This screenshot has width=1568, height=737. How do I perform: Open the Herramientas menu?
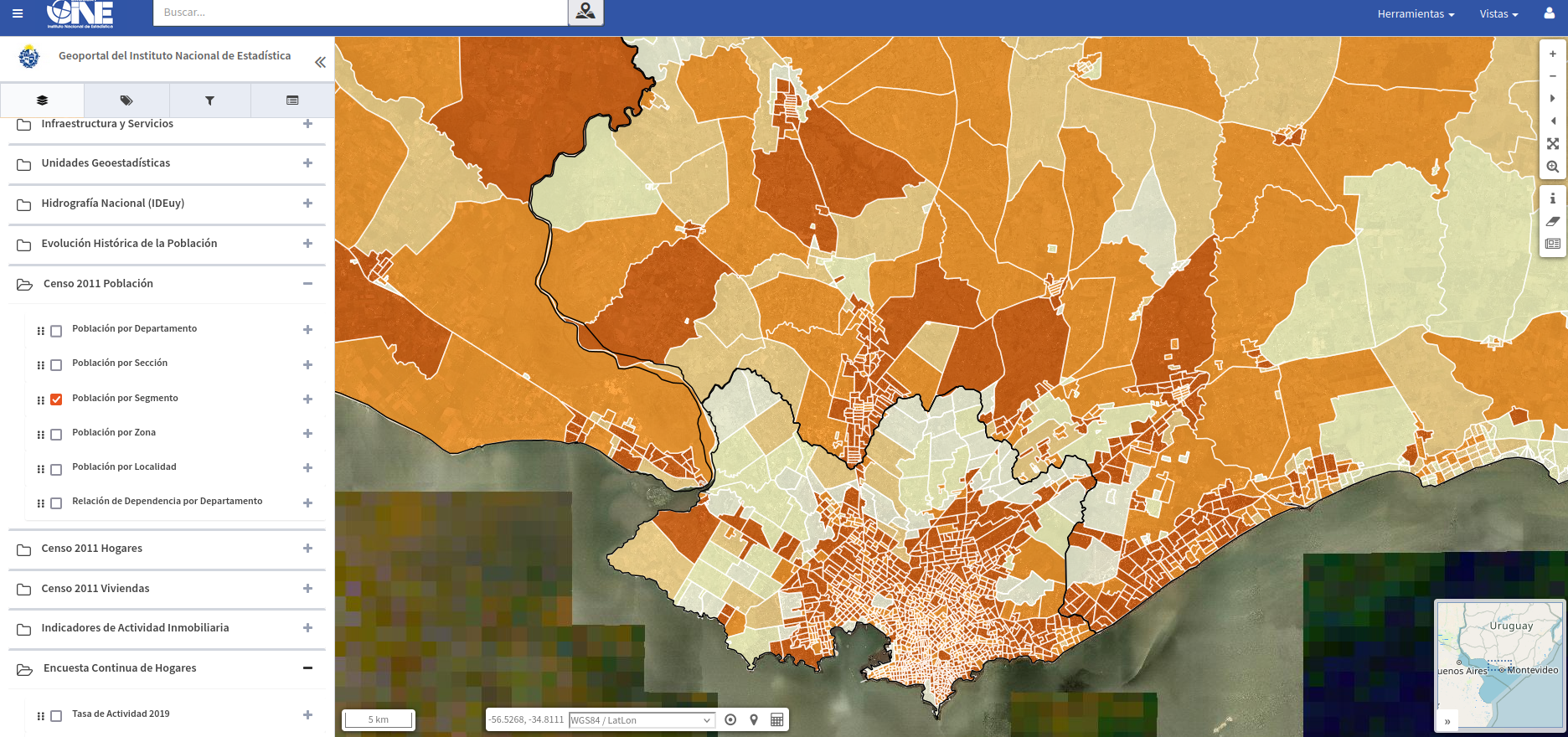click(x=1416, y=14)
